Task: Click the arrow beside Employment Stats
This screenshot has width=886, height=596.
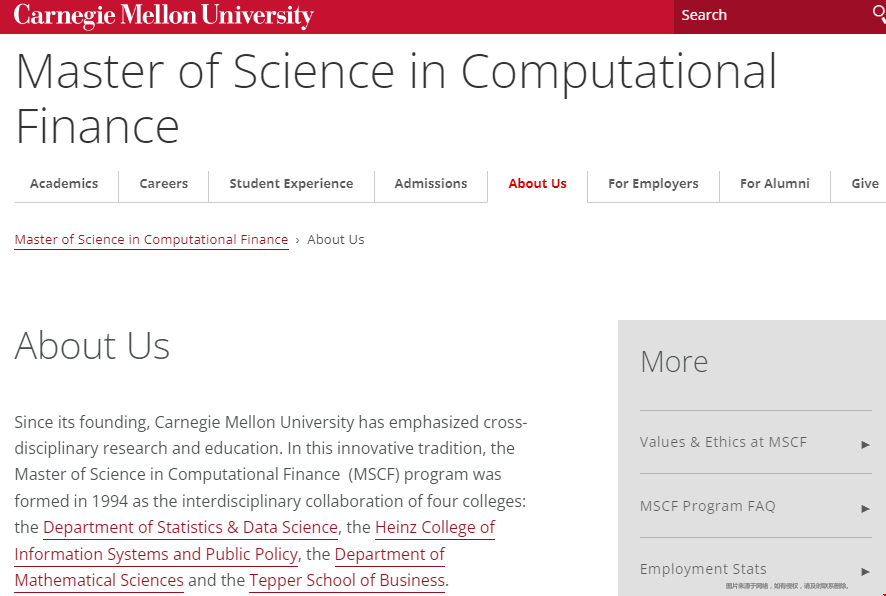Action: coord(865,571)
